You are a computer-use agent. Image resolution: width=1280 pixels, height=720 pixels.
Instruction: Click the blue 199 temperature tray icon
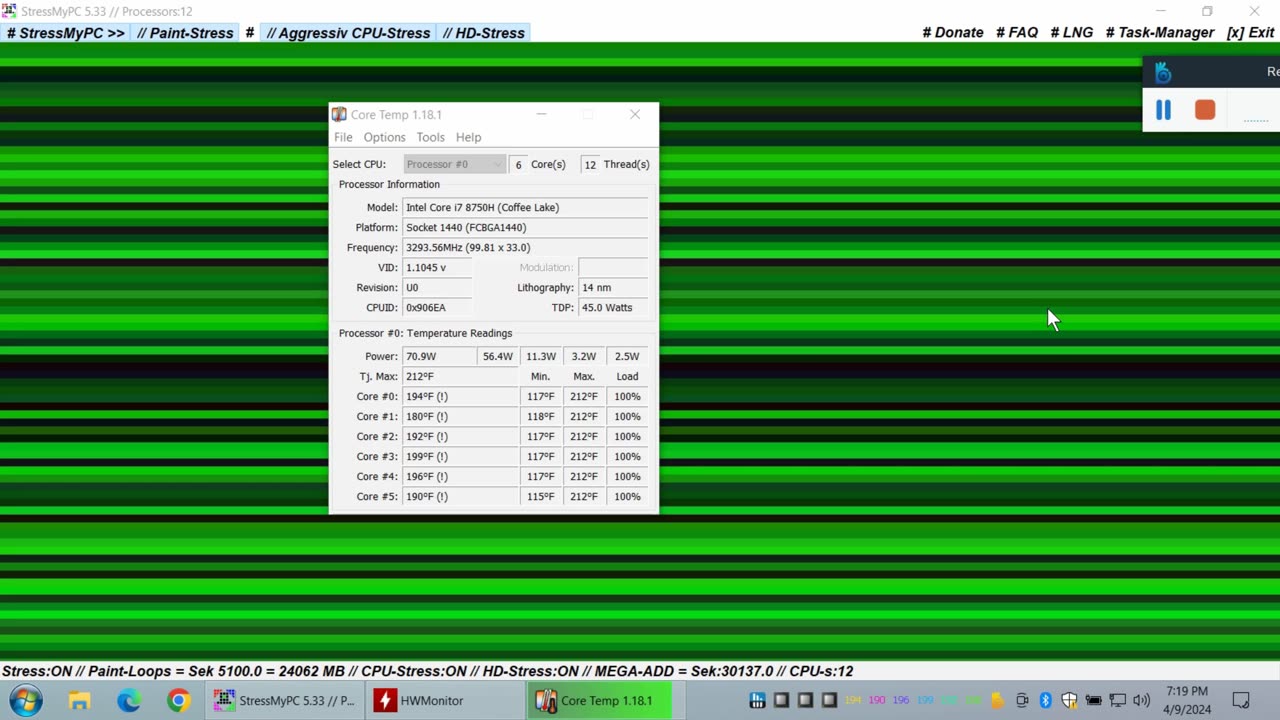[x=925, y=700]
